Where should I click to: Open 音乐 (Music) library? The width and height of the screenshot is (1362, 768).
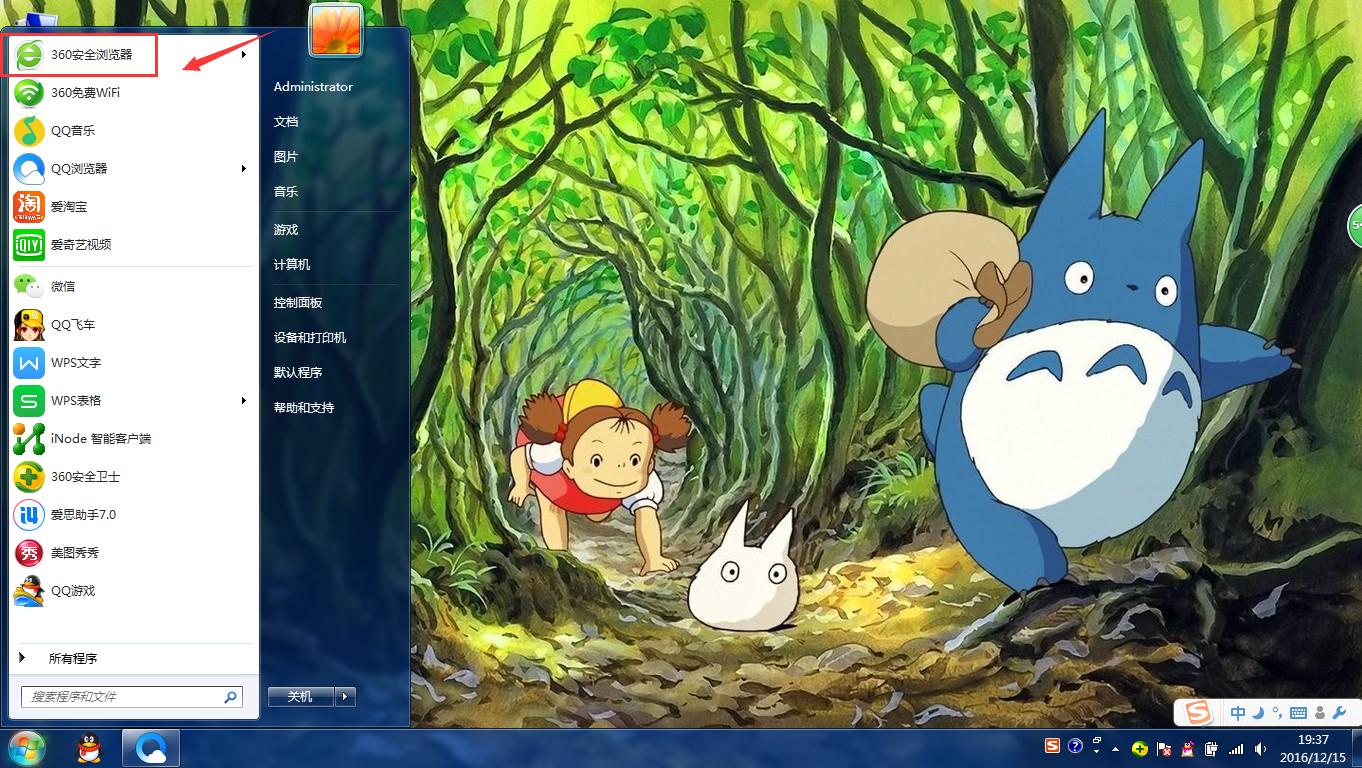pyautogui.click(x=286, y=192)
